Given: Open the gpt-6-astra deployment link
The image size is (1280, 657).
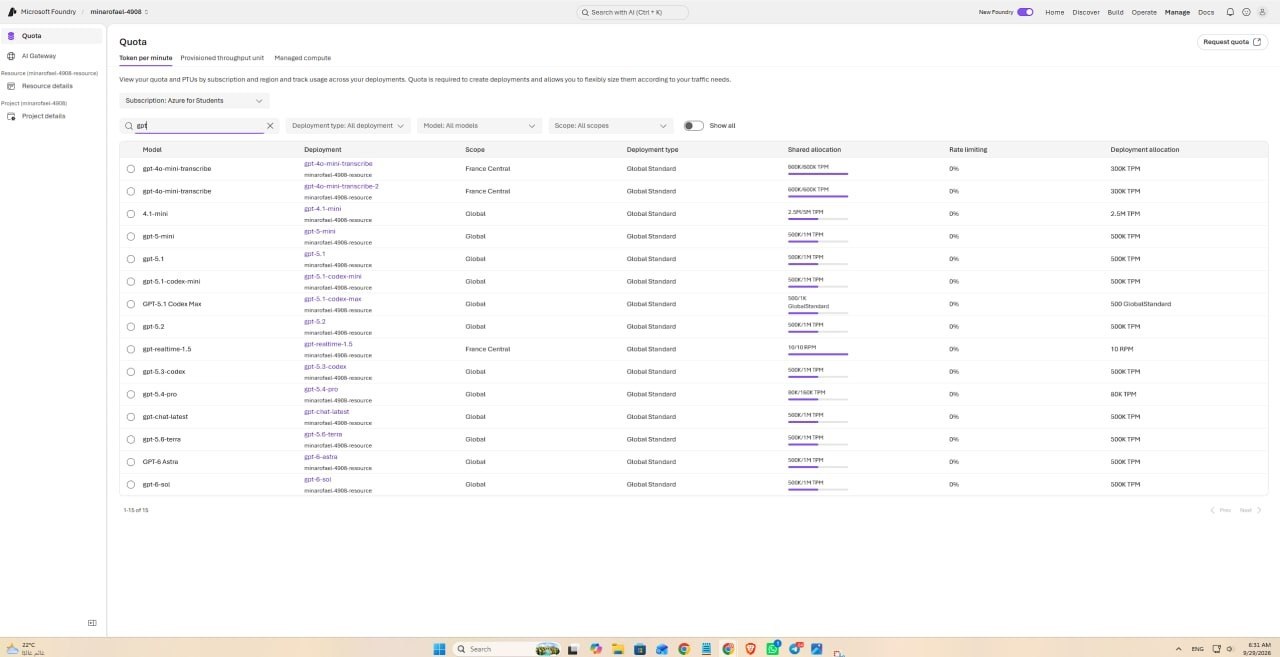Looking at the screenshot, I should [x=321, y=457].
